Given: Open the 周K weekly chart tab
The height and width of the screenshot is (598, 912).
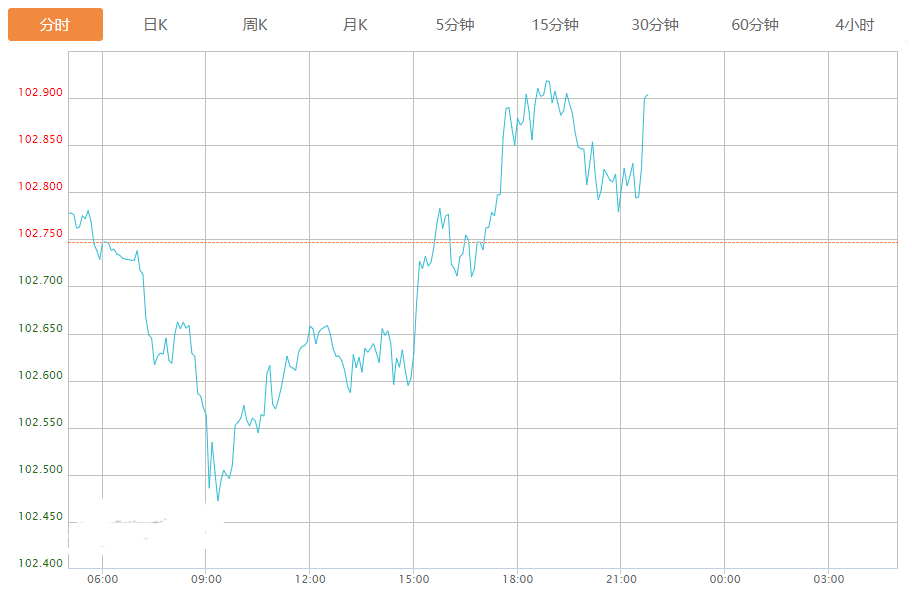Looking at the screenshot, I should click(255, 25).
